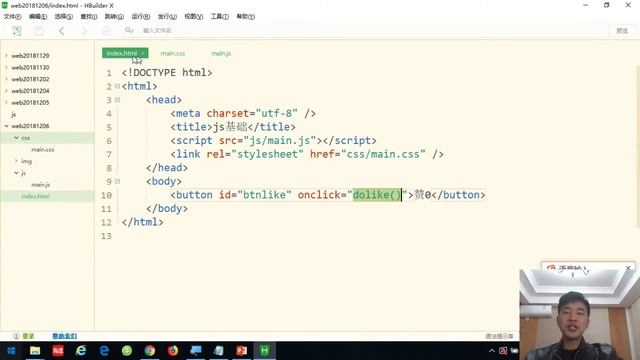This screenshot has width=640, height=360.
Task: Click the 语法提示库 status bar entry
Action: (x=499, y=336)
